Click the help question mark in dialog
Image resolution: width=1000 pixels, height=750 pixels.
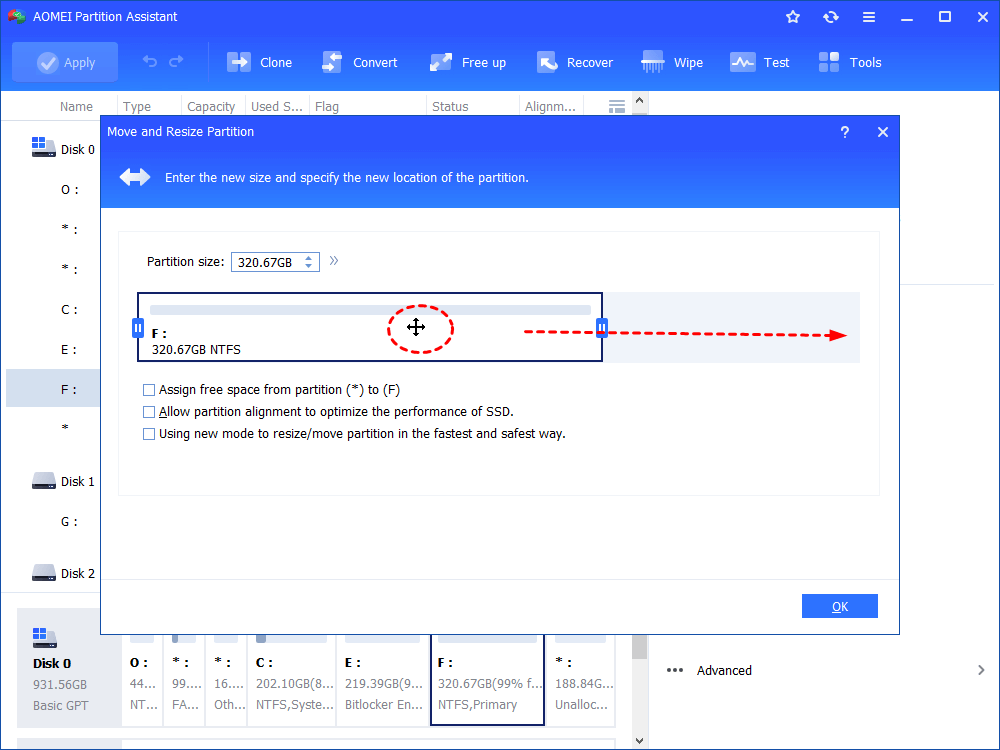click(x=845, y=132)
